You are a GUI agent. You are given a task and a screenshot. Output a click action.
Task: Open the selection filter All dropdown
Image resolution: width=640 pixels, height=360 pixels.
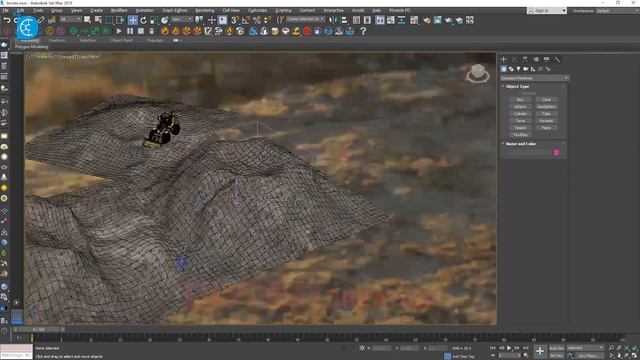tap(70, 20)
